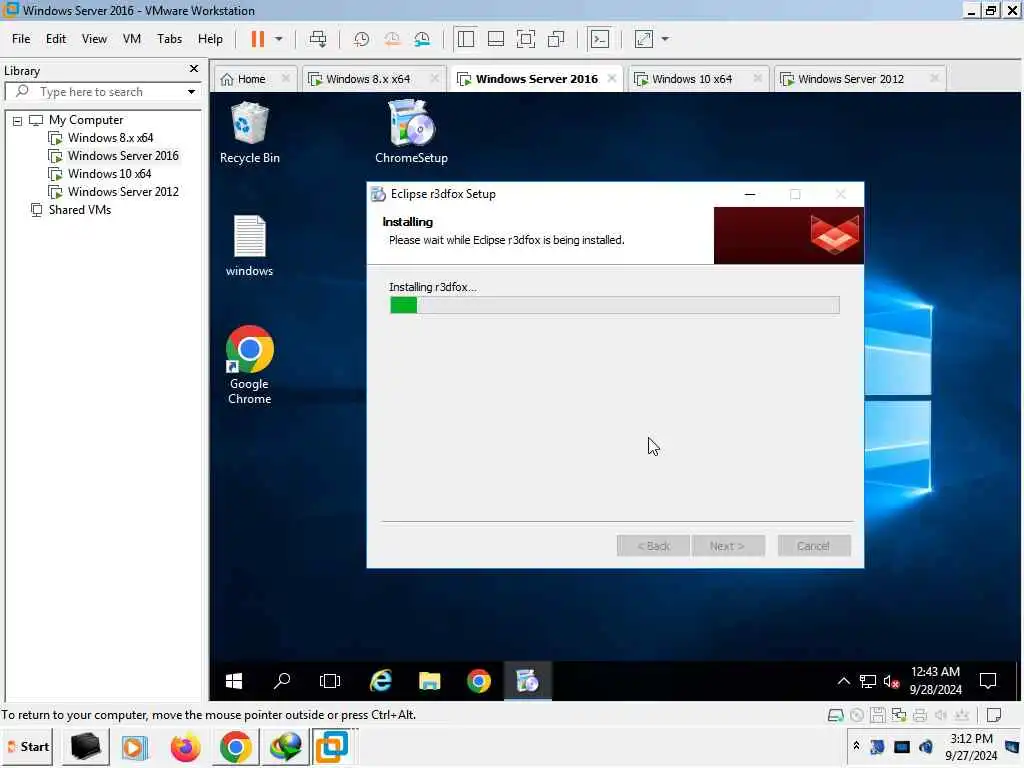Open the guest Windows Start menu
1024x768 pixels.
(234, 681)
